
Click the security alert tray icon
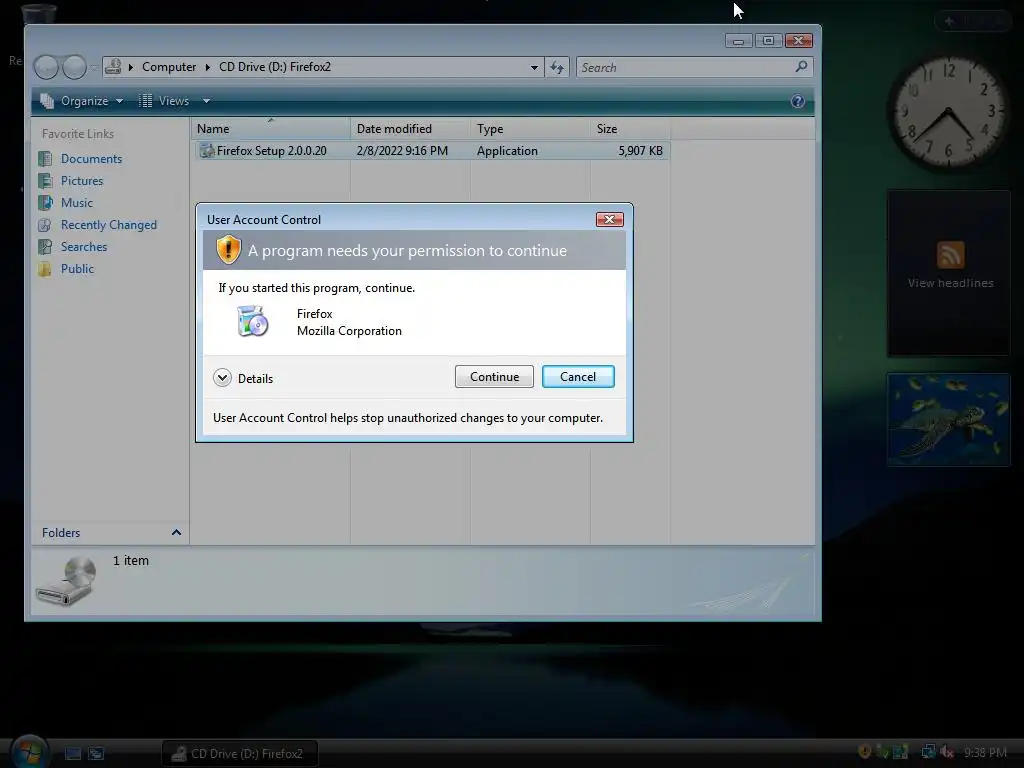[865, 752]
